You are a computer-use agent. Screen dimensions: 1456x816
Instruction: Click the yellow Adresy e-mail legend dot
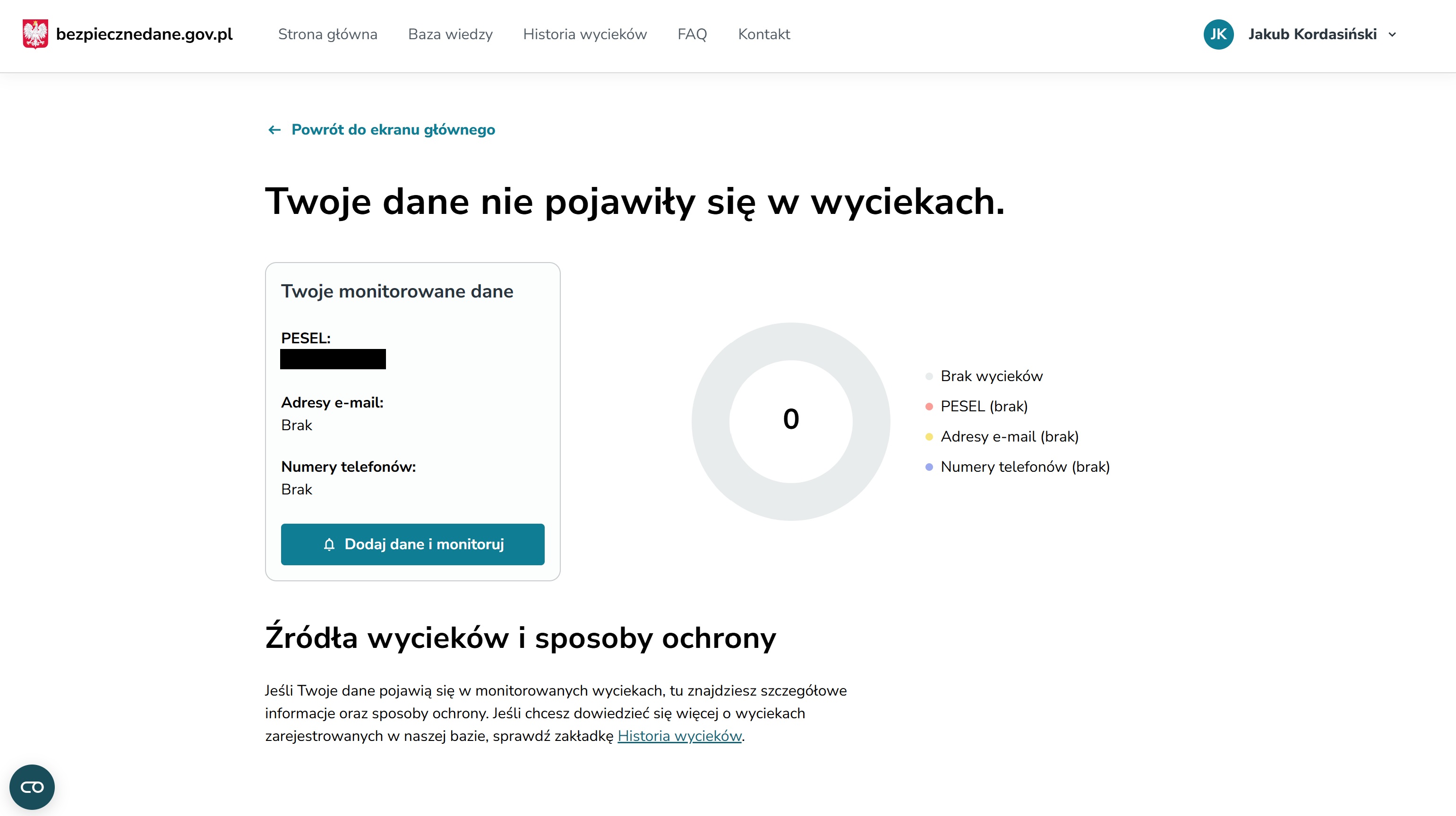929,437
